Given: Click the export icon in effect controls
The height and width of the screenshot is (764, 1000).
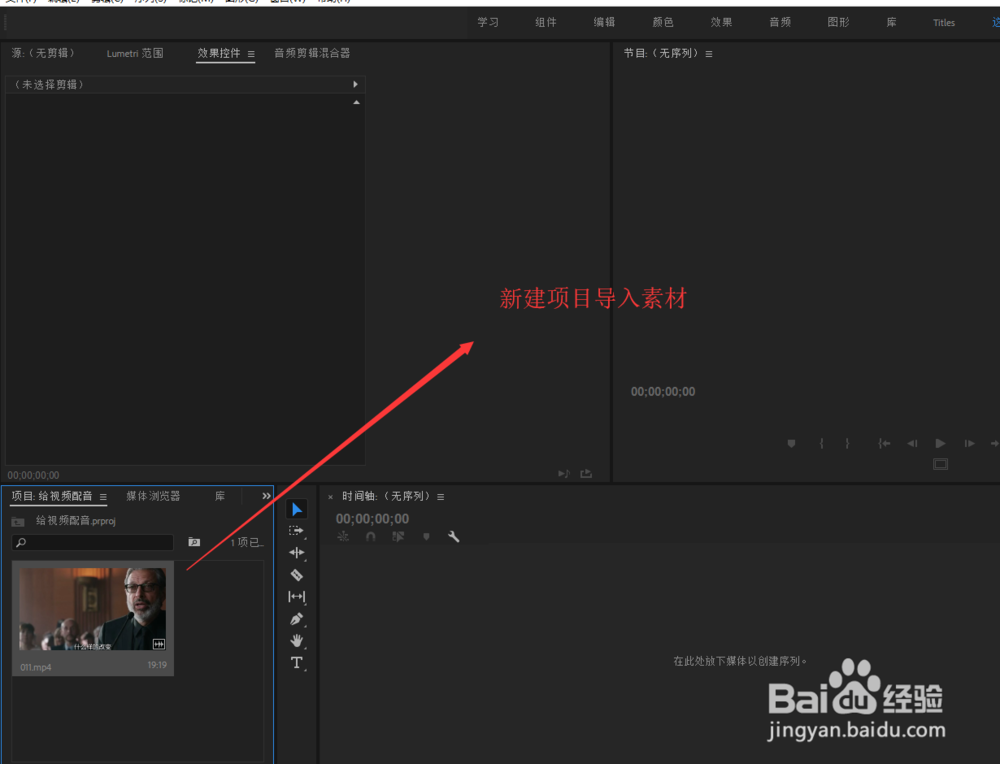Looking at the screenshot, I should 586,474.
